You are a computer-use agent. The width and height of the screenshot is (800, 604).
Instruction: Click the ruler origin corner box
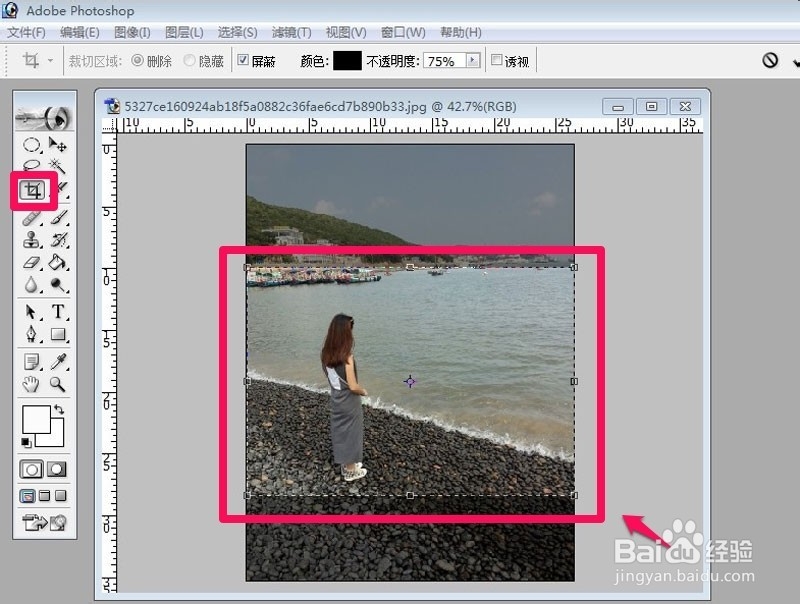point(109,125)
